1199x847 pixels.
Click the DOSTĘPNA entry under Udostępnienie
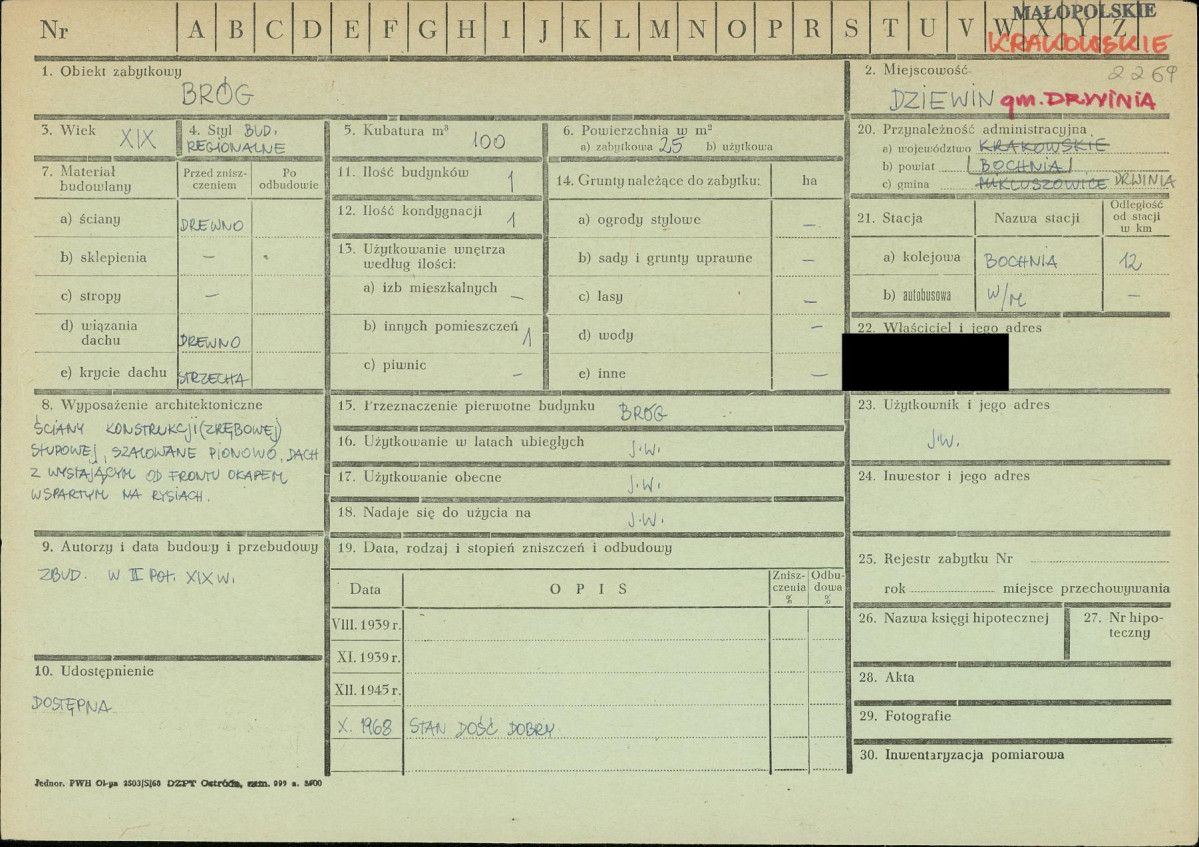click(71, 706)
